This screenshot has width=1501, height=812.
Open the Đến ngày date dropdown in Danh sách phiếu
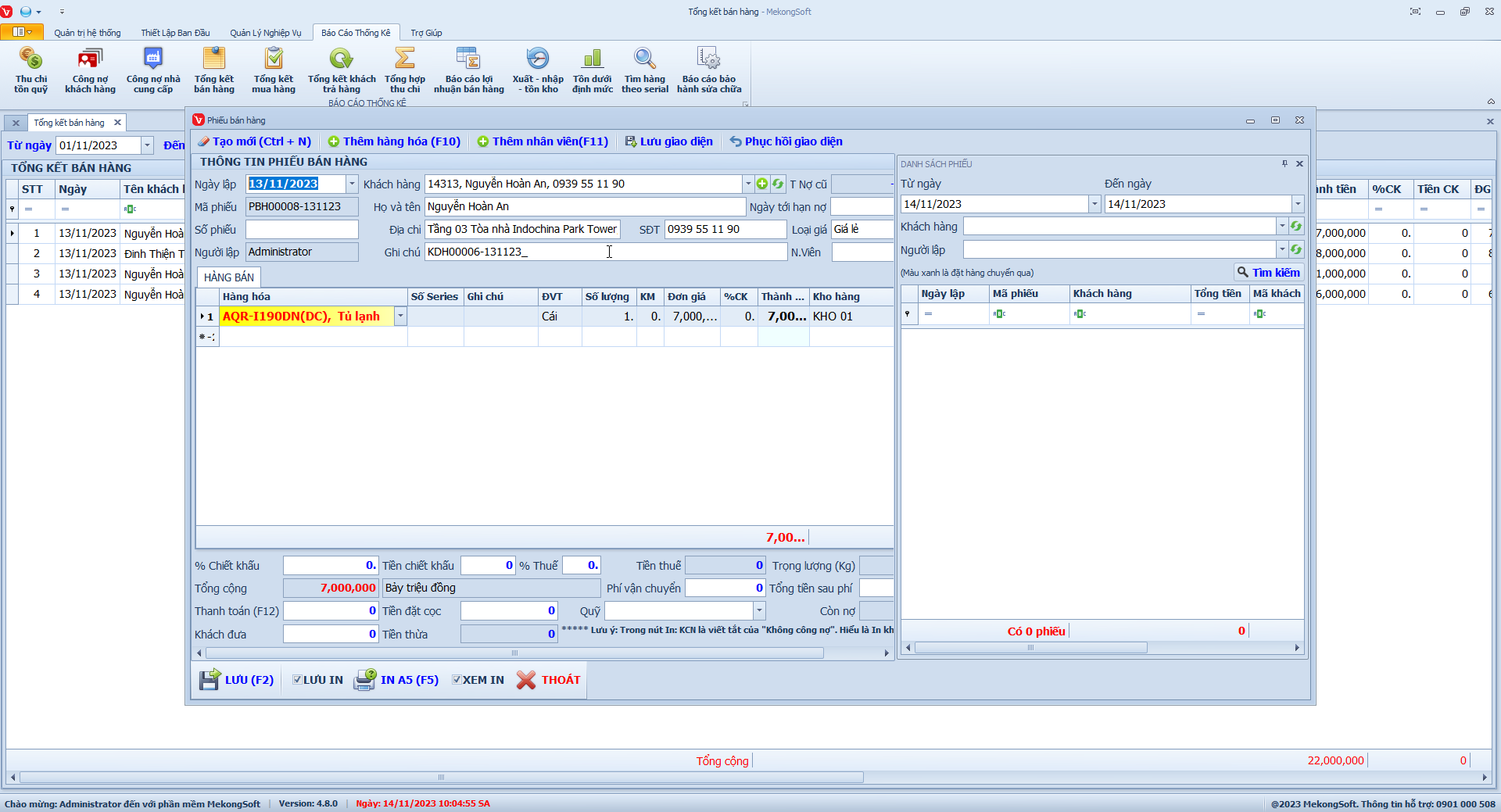pos(1297,204)
